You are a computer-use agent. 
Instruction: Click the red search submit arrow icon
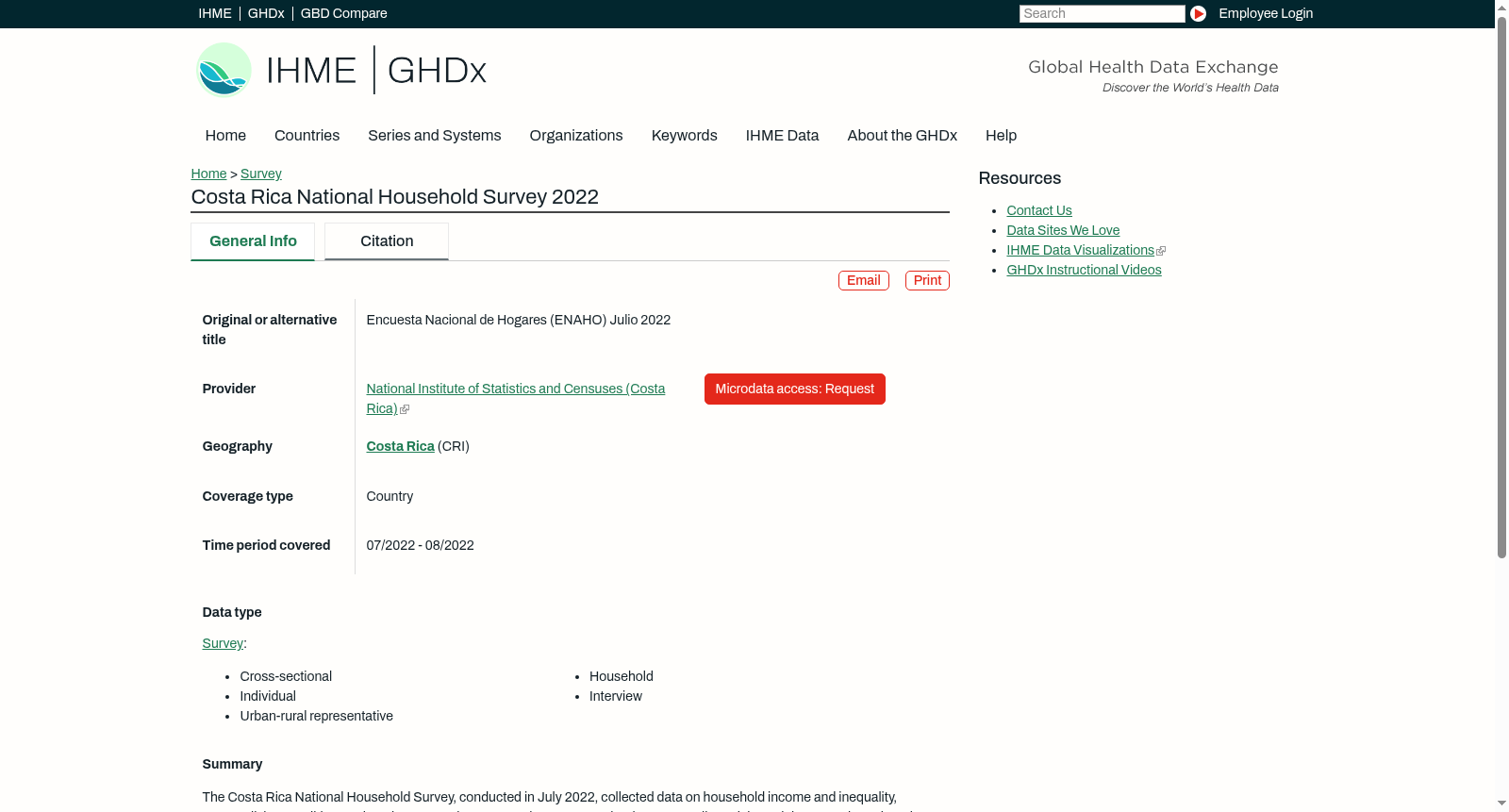click(x=1198, y=13)
